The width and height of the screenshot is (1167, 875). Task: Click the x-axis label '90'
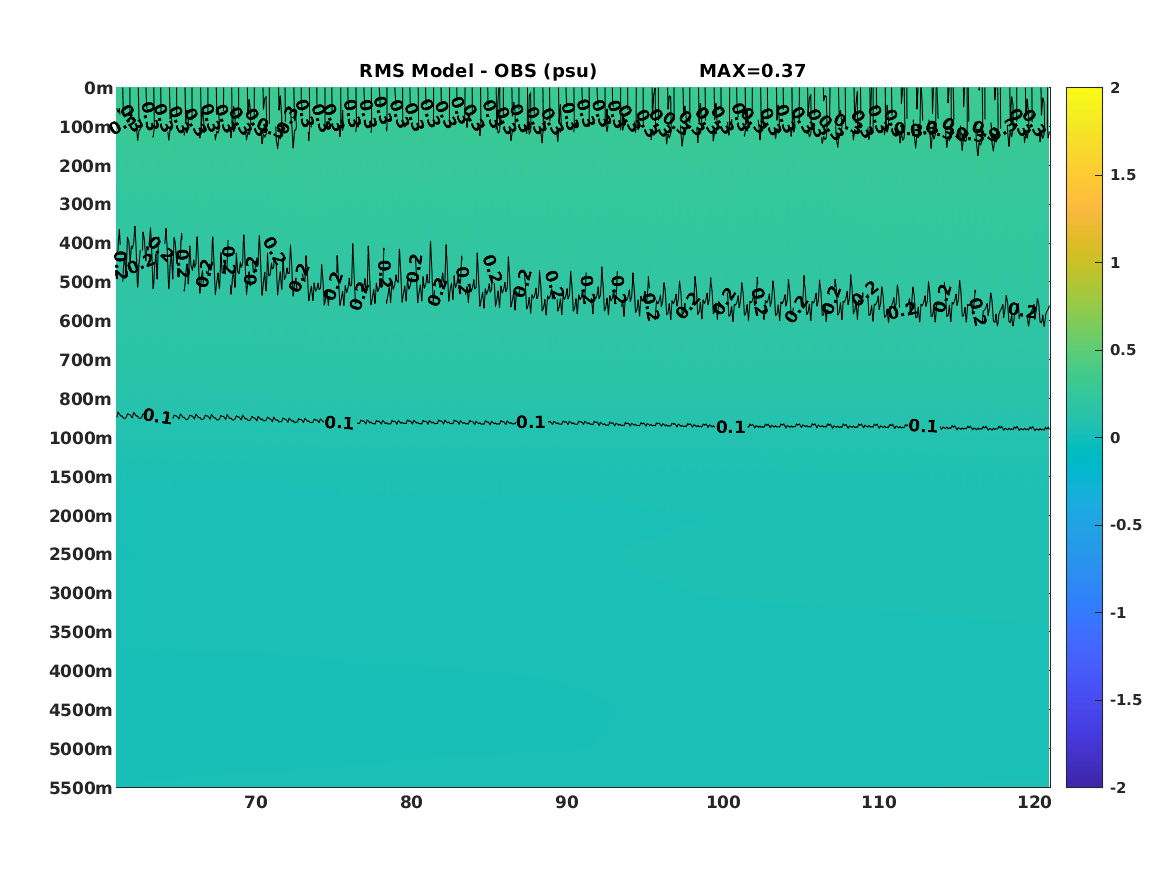[567, 803]
